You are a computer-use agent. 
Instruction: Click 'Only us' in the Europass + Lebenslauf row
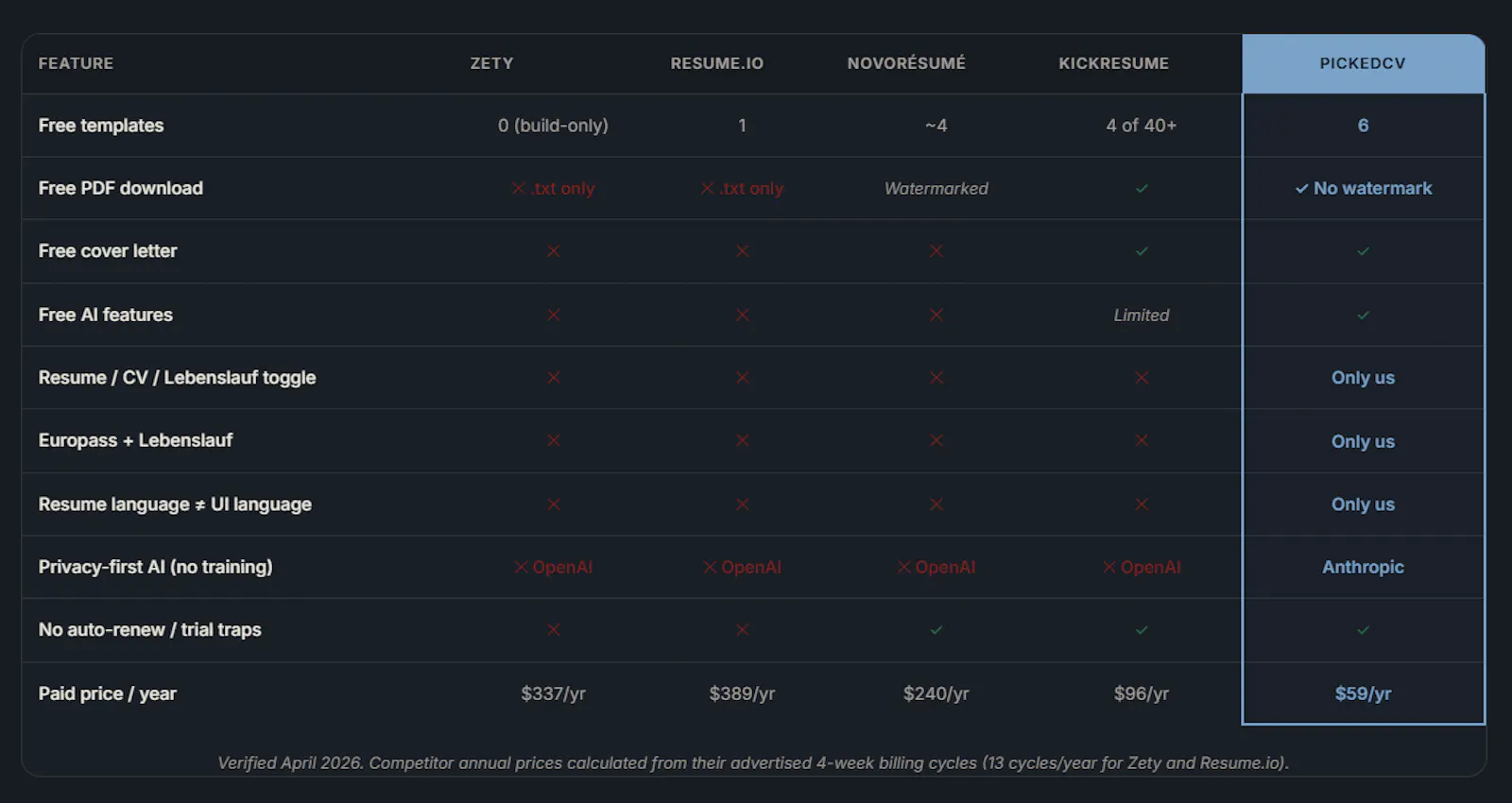coord(1363,441)
